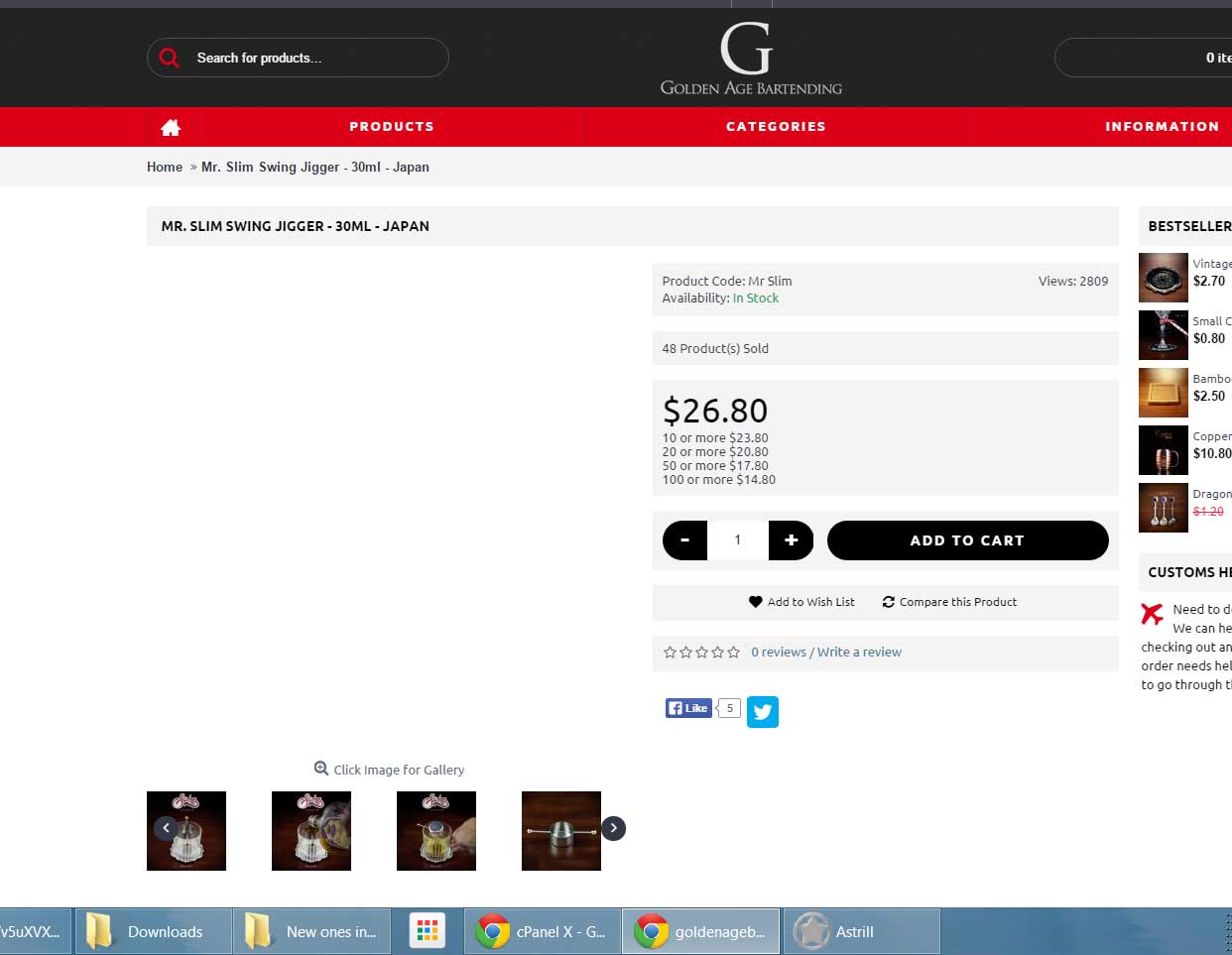The image size is (1232, 955).
Task: Decrease quantity with the minus button
Action: tap(684, 540)
